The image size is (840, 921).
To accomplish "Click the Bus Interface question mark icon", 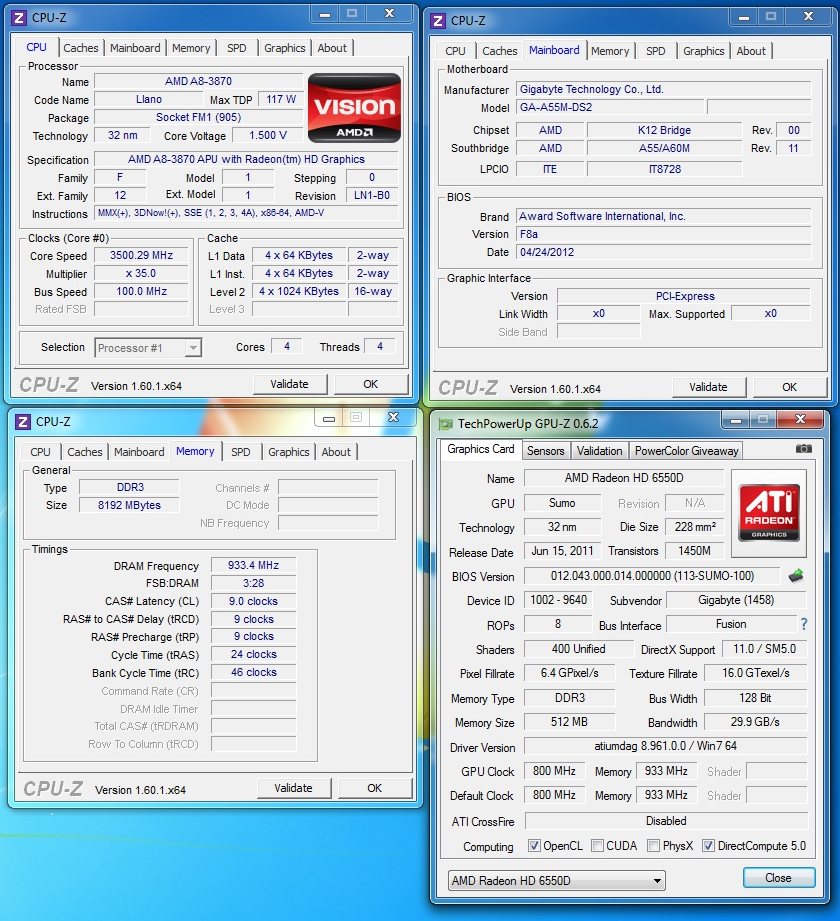I will (803, 624).
